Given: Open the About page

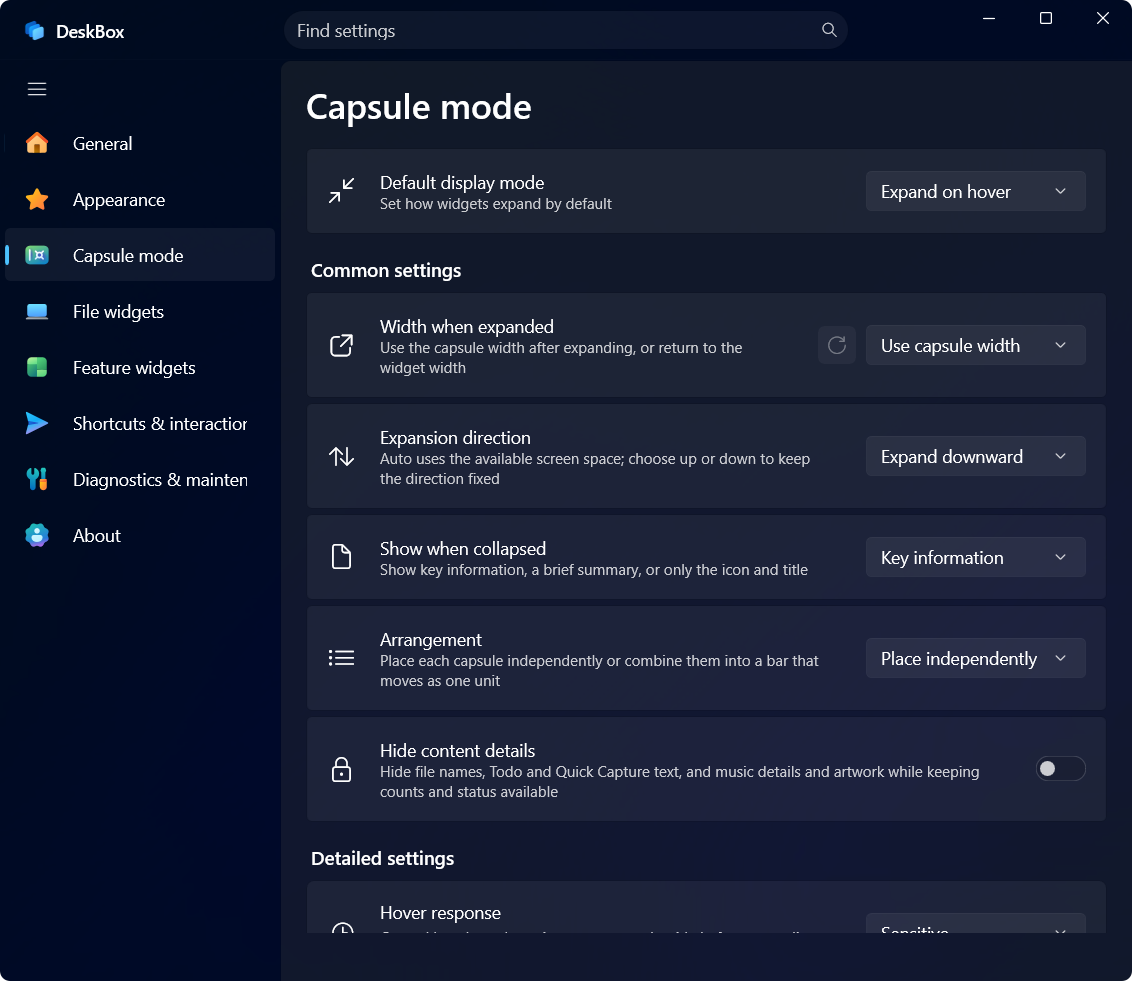Looking at the screenshot, I should 140,535.
